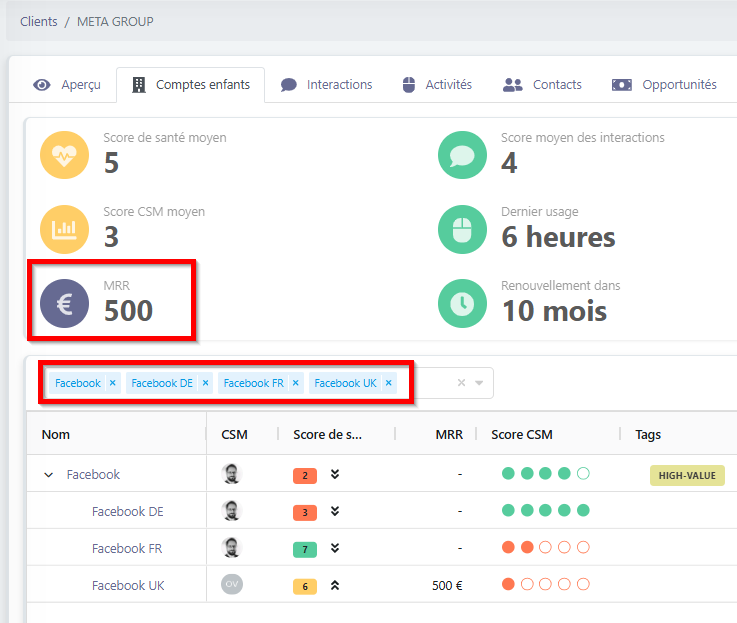Clear all selected account filters

[x=461, y=383]
